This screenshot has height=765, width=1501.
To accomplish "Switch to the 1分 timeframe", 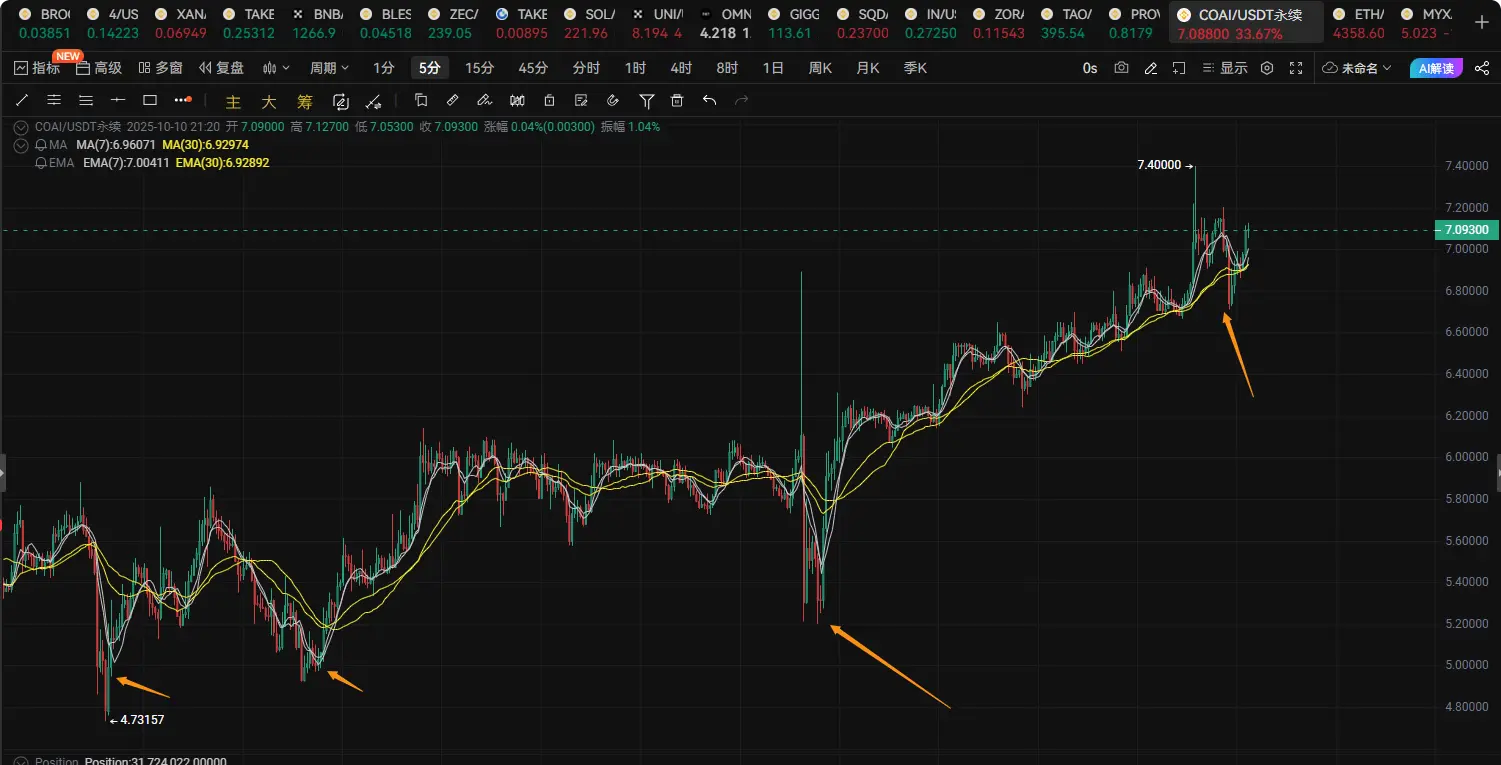I will click(x=384, y=68).
